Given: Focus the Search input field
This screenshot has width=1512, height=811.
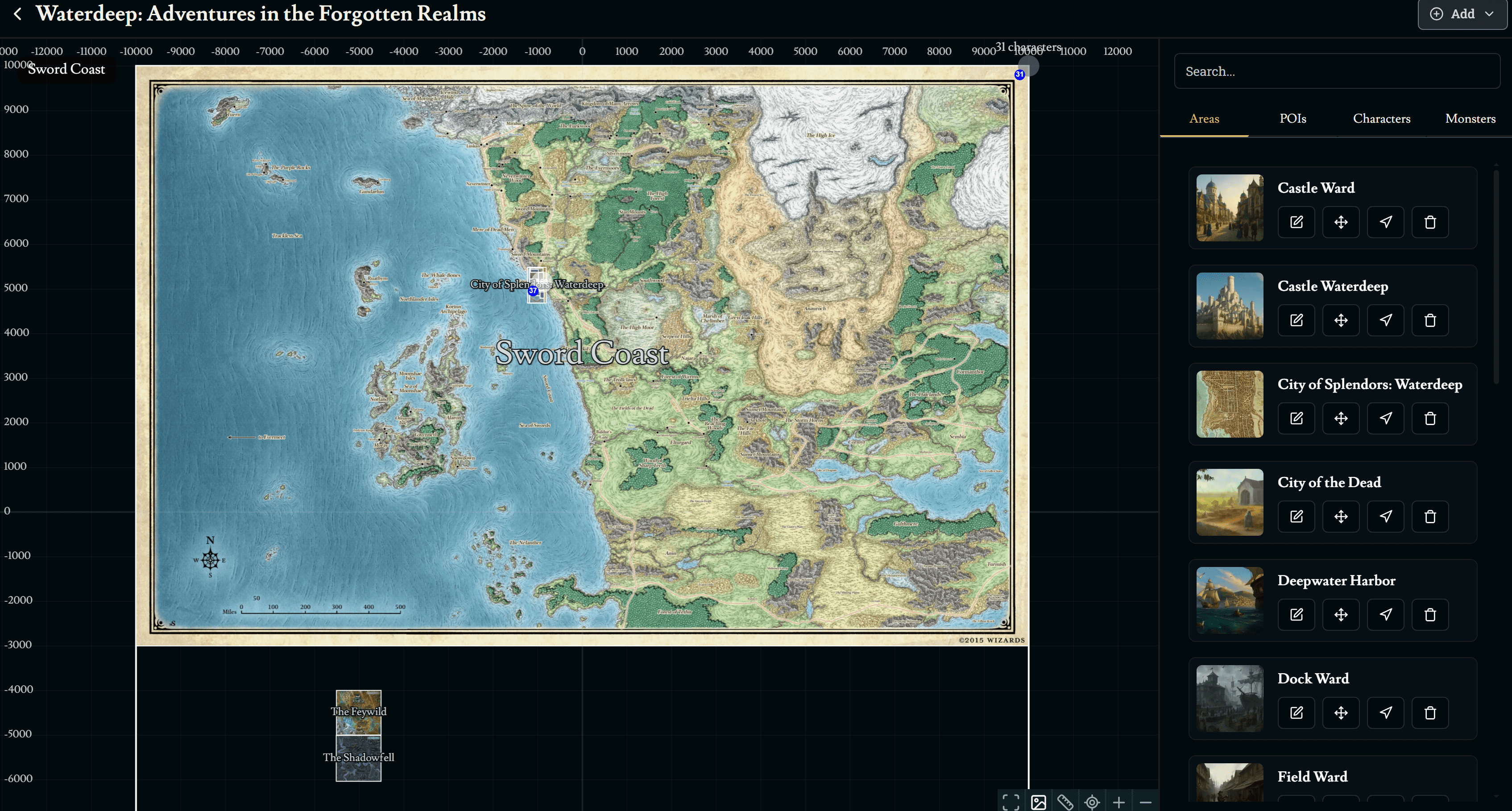Looking at the screenshot, I should coord(1337,71).
